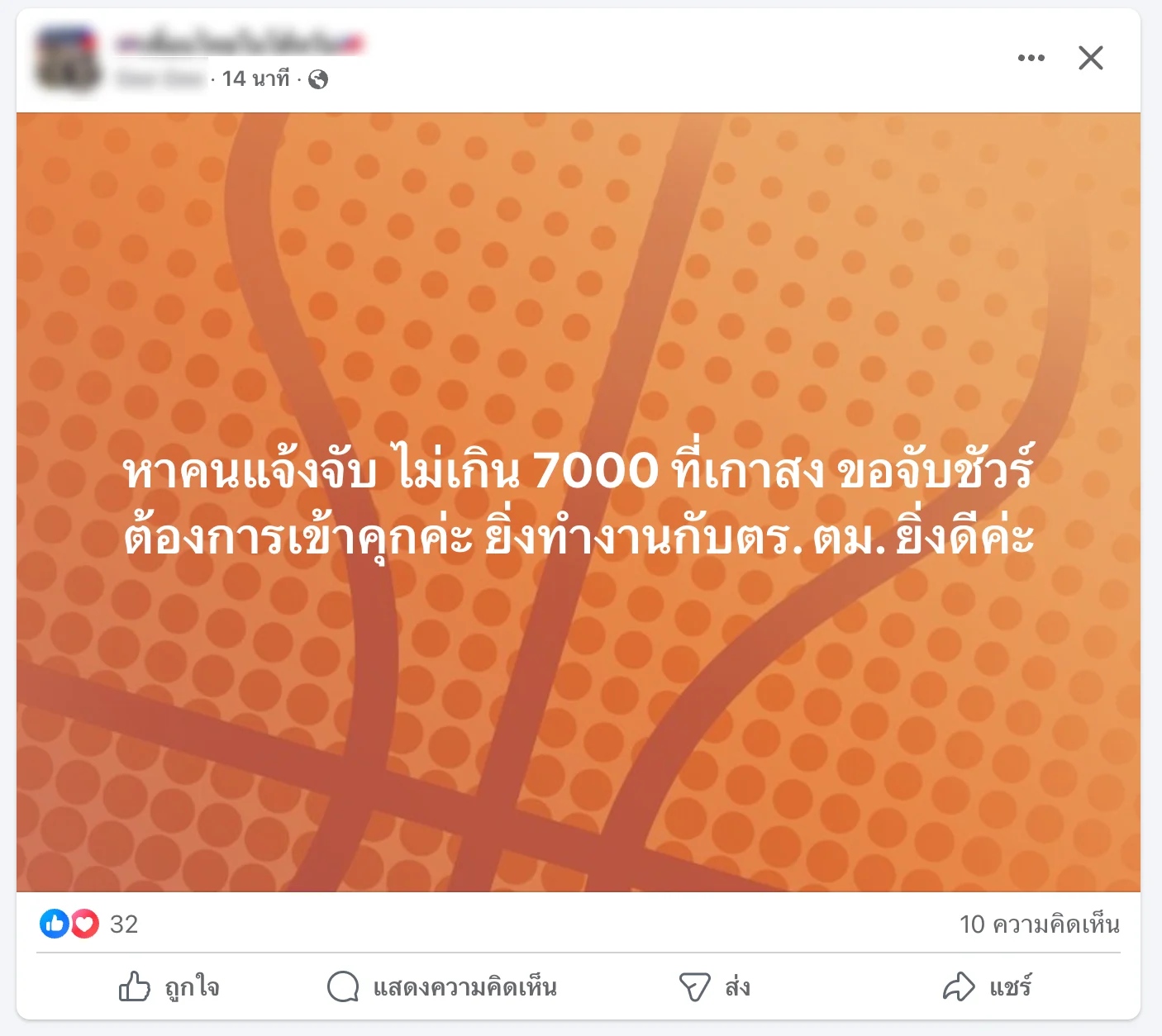Click the 14 นาที timestamp

click(x=256, y=78)
